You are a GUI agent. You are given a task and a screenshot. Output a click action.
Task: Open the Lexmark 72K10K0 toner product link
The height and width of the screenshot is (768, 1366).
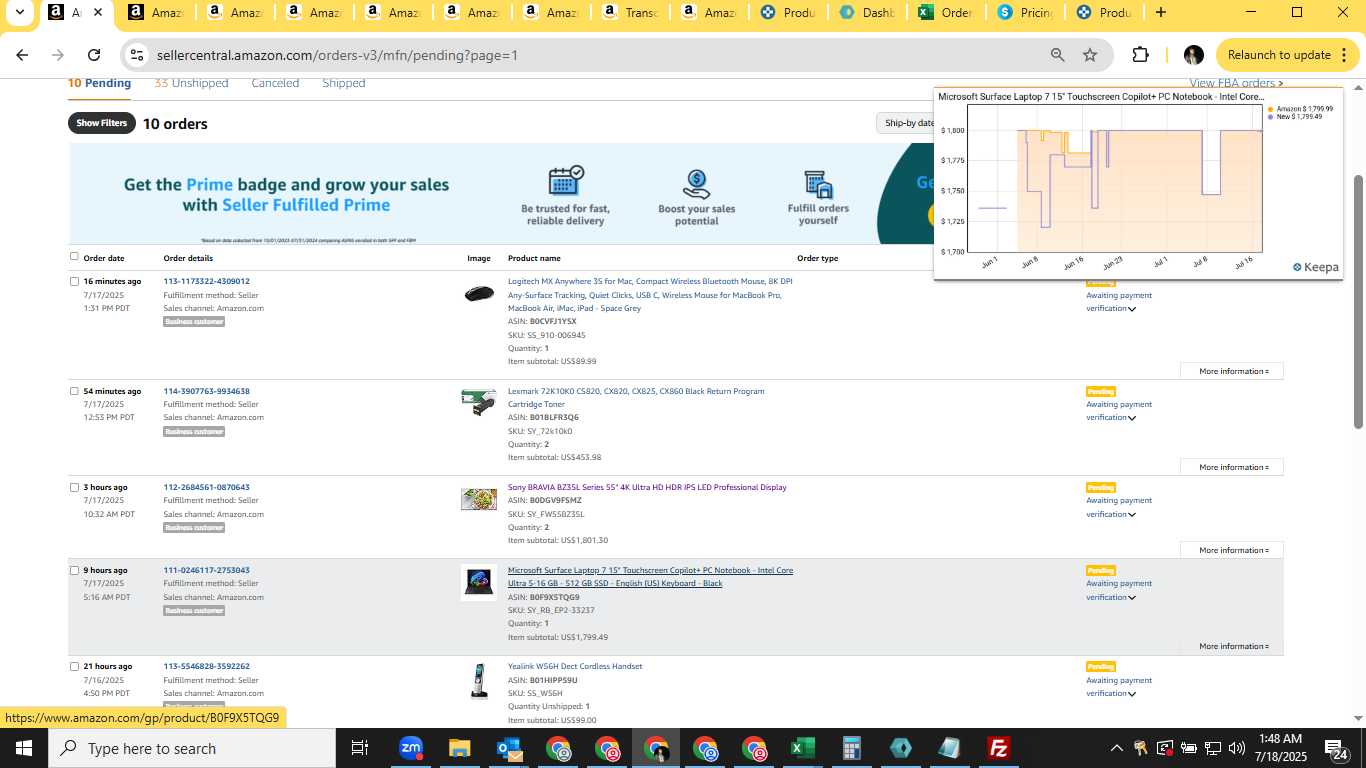pyautogui.click(x=636, y=397)
